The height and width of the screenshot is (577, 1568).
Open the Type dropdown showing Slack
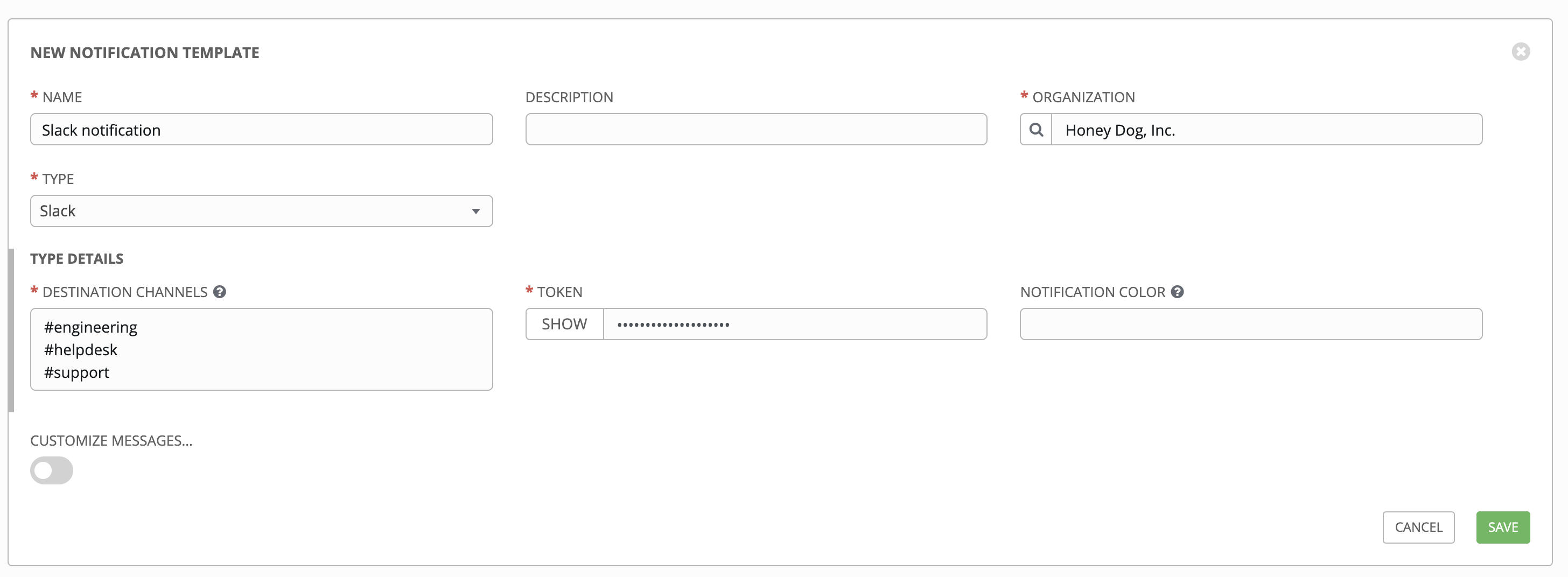(261, 211)
